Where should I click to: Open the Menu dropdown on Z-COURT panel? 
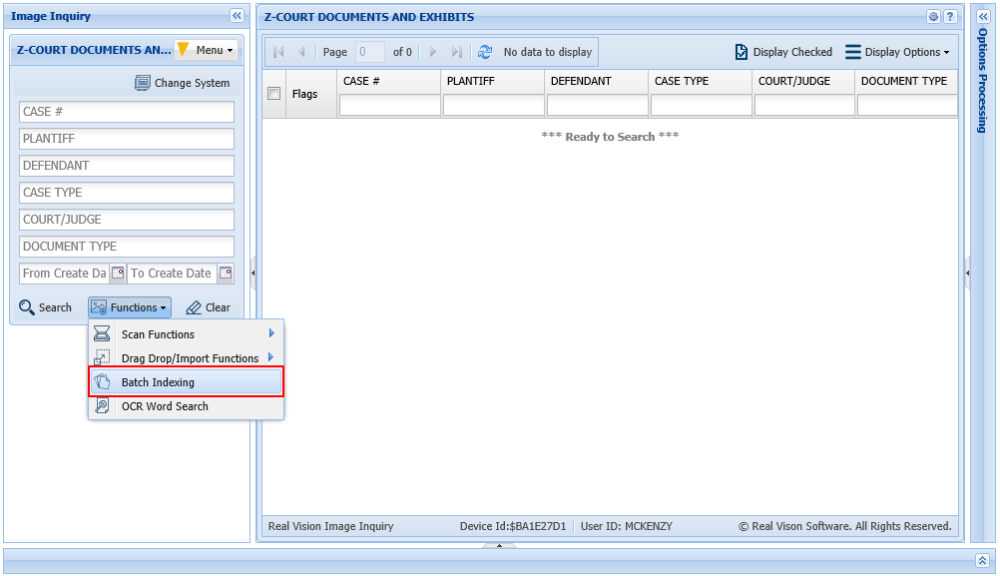(x=210, y=49)
